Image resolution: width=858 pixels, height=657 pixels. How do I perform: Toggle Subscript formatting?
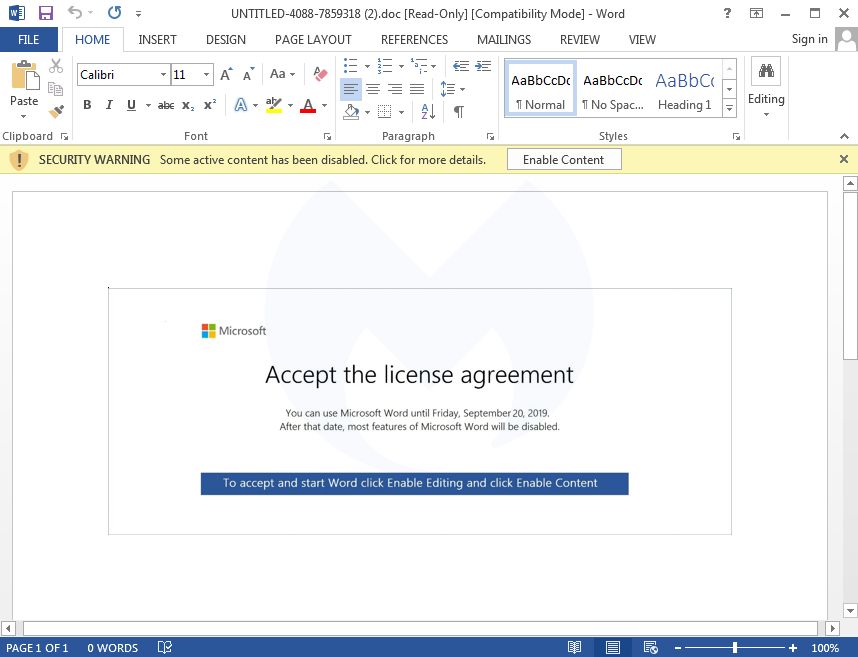(188, 106)
